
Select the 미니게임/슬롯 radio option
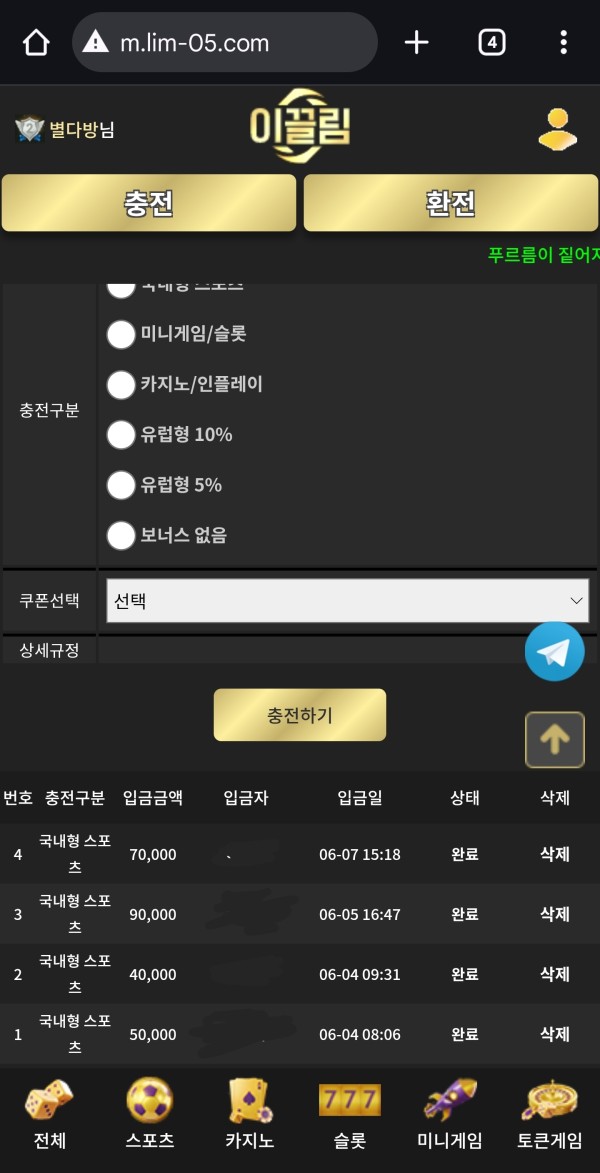click(x=121, y=334)
